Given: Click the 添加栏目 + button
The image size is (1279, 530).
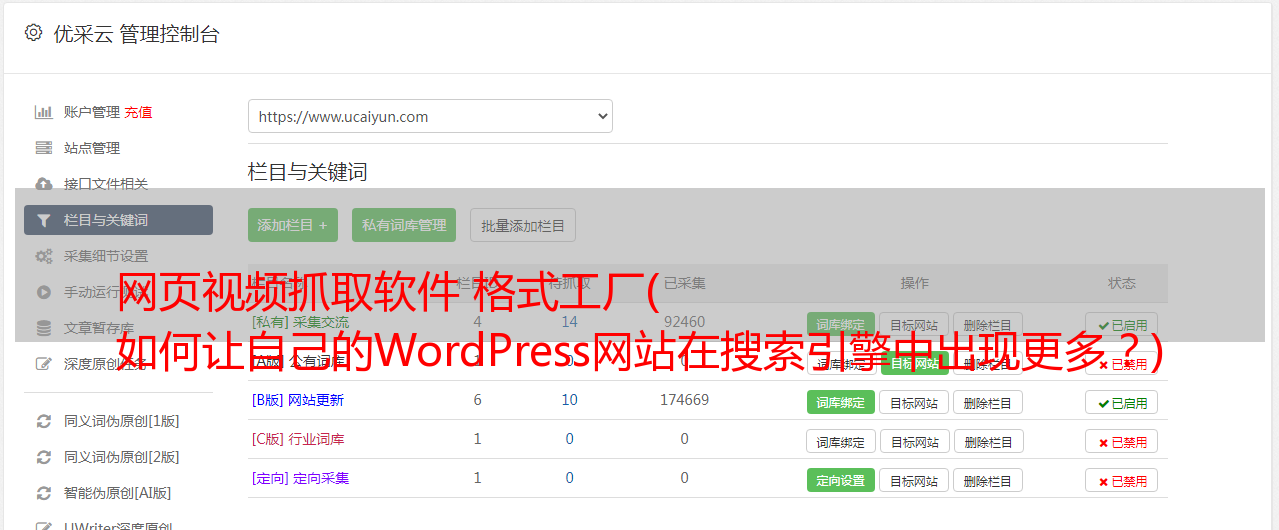Looking at the screenshot, I should coord(293,225).
